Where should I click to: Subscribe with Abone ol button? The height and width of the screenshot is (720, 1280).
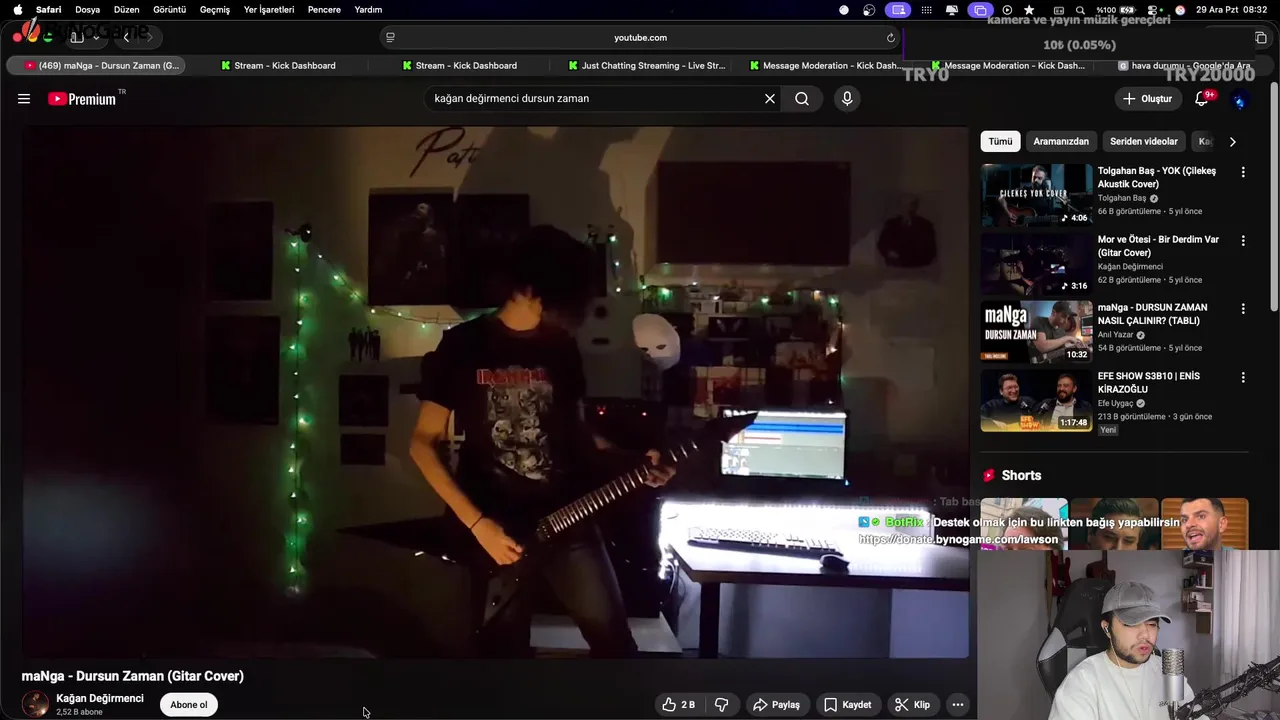189,705
